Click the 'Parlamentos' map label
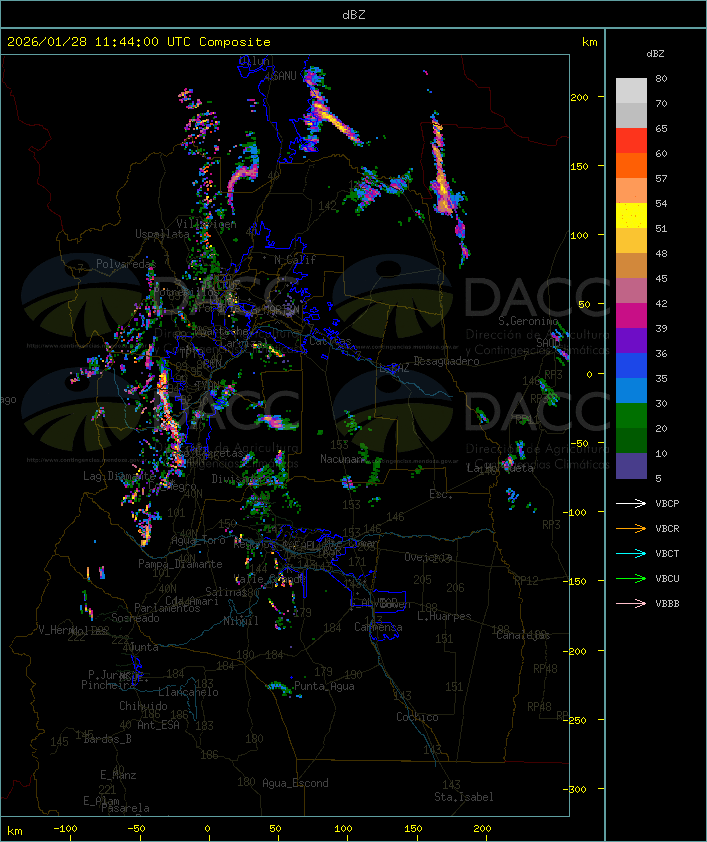The width and height of the screenshot is (707, 842). 167,608
